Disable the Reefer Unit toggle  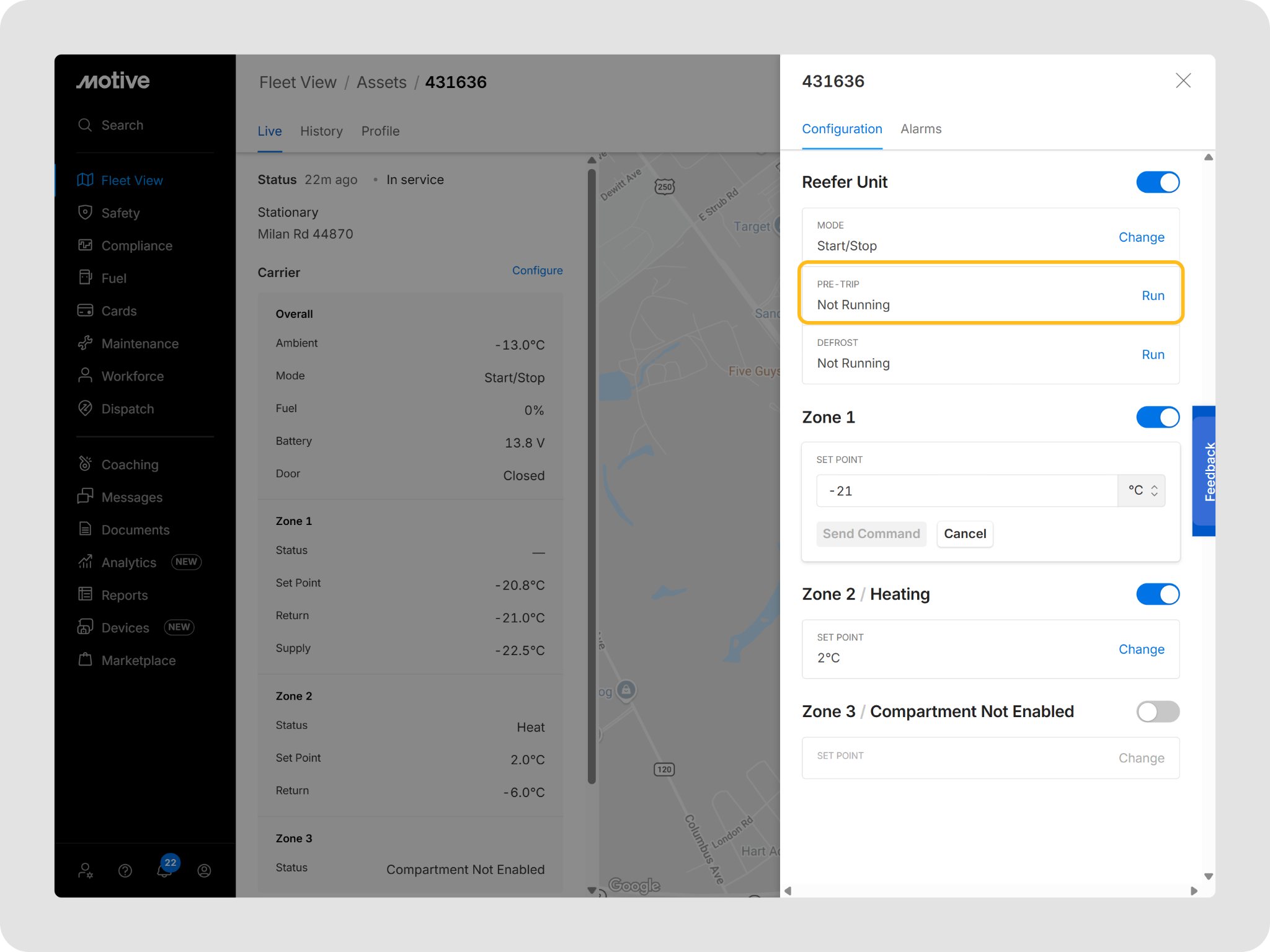pos(1157,182)
